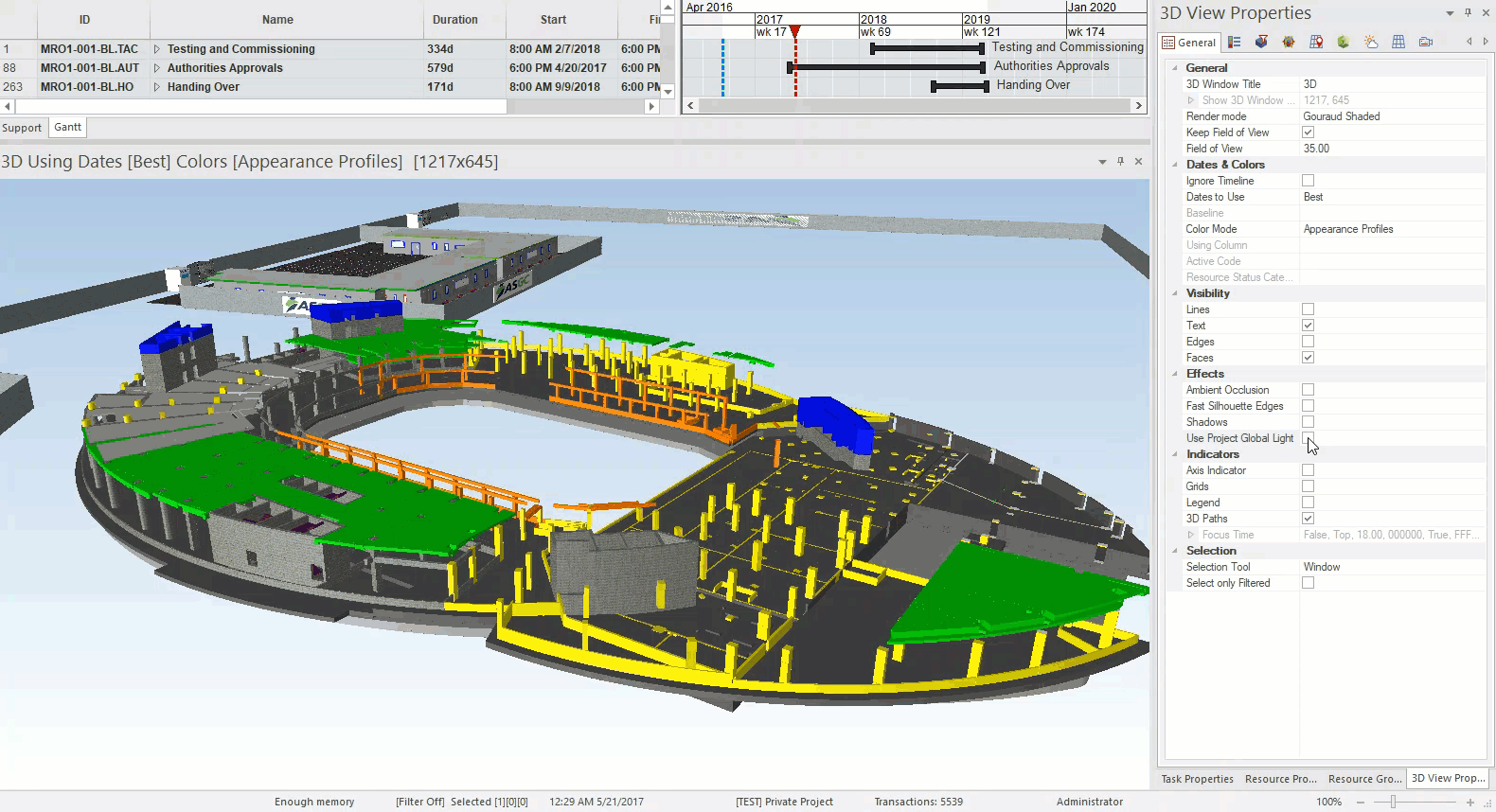The image size is (1496, 812).
Task: Sort by the Duration column header
Action: point(454,20)
